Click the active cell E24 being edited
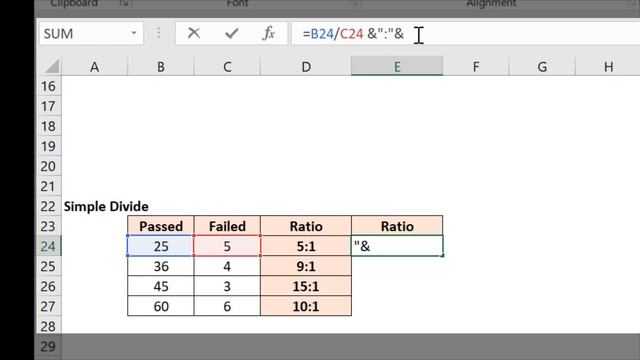The width and height of the screenshot is (640, 360). pos(397,246)
